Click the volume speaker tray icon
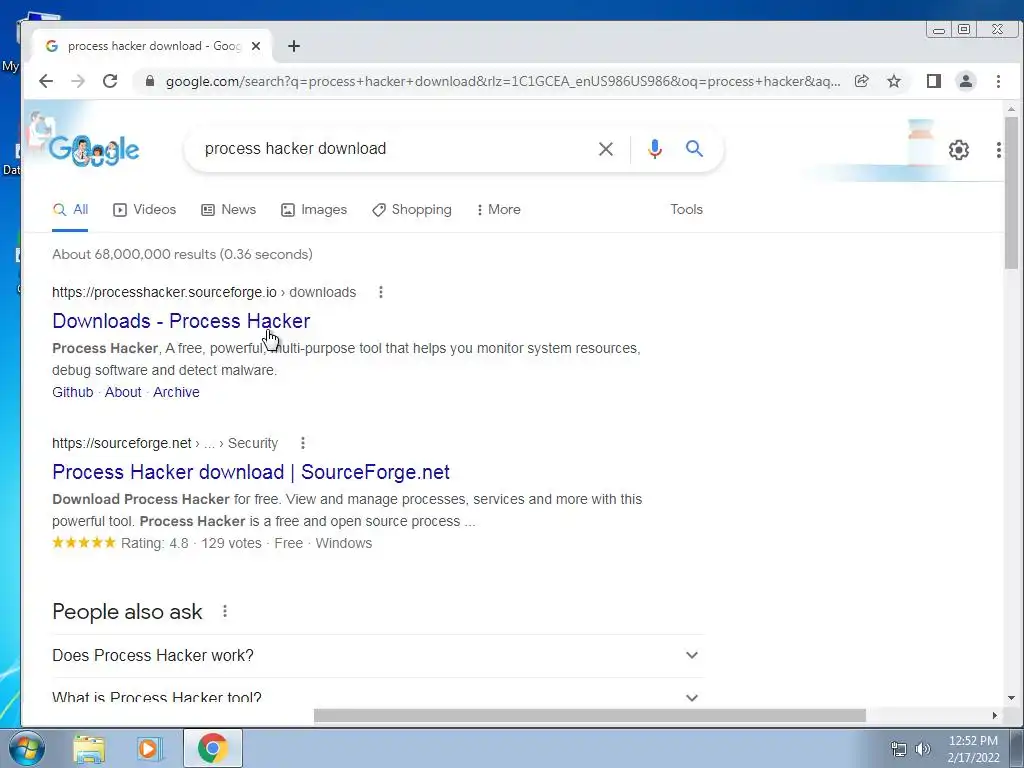This screenshot has height=768, width=1024. click(923, 749)
